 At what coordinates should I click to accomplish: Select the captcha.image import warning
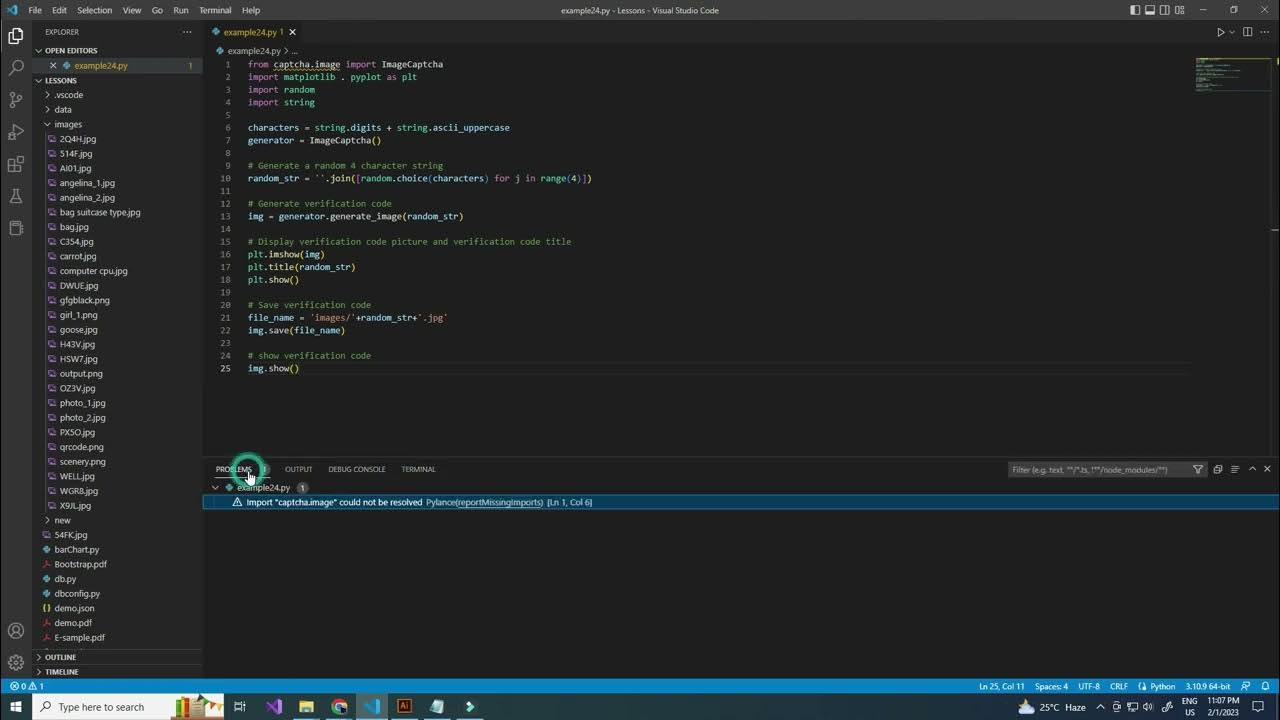[x=741, y=502]
